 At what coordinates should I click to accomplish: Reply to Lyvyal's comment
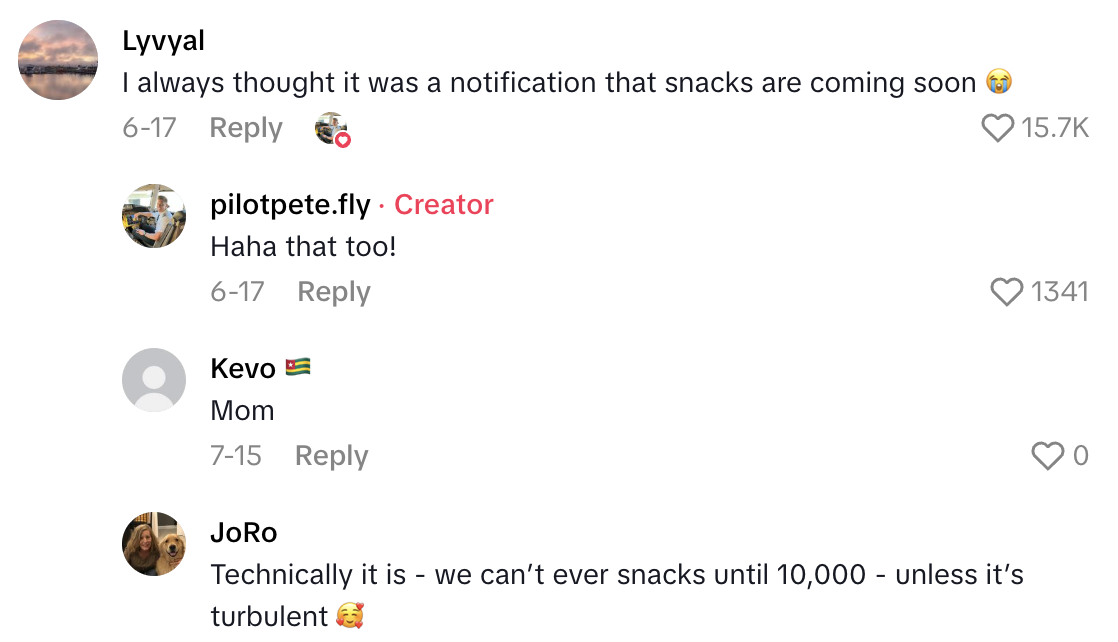coord(246,129)
